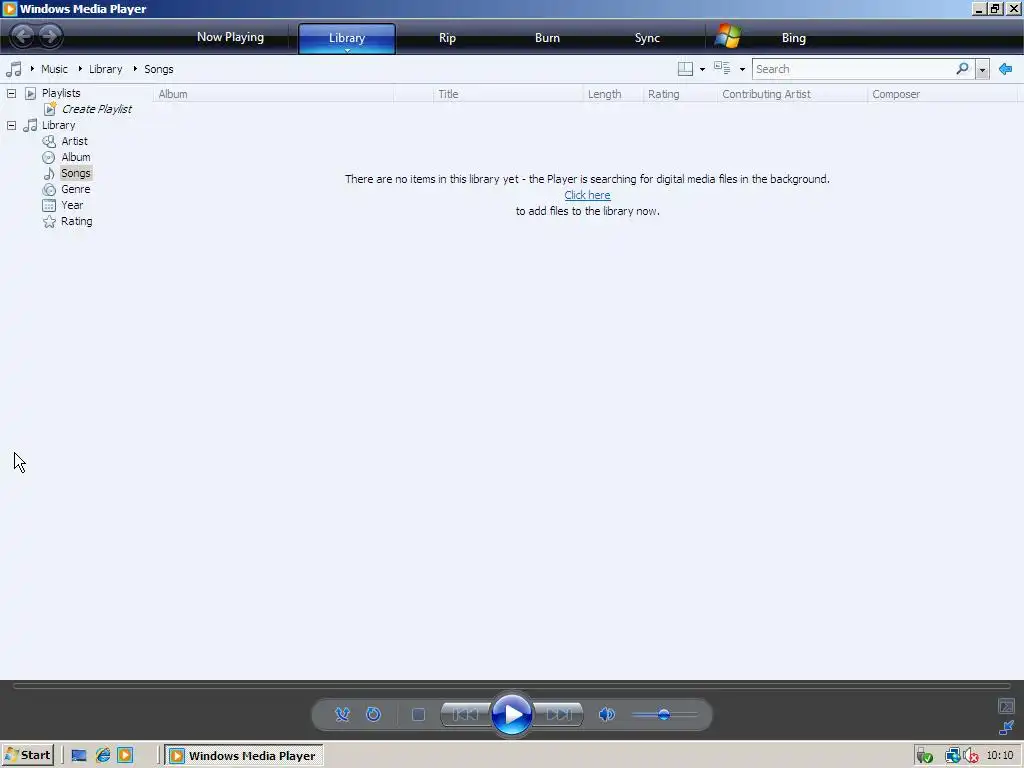Adjust the volume slider

[x=665, y=714]
